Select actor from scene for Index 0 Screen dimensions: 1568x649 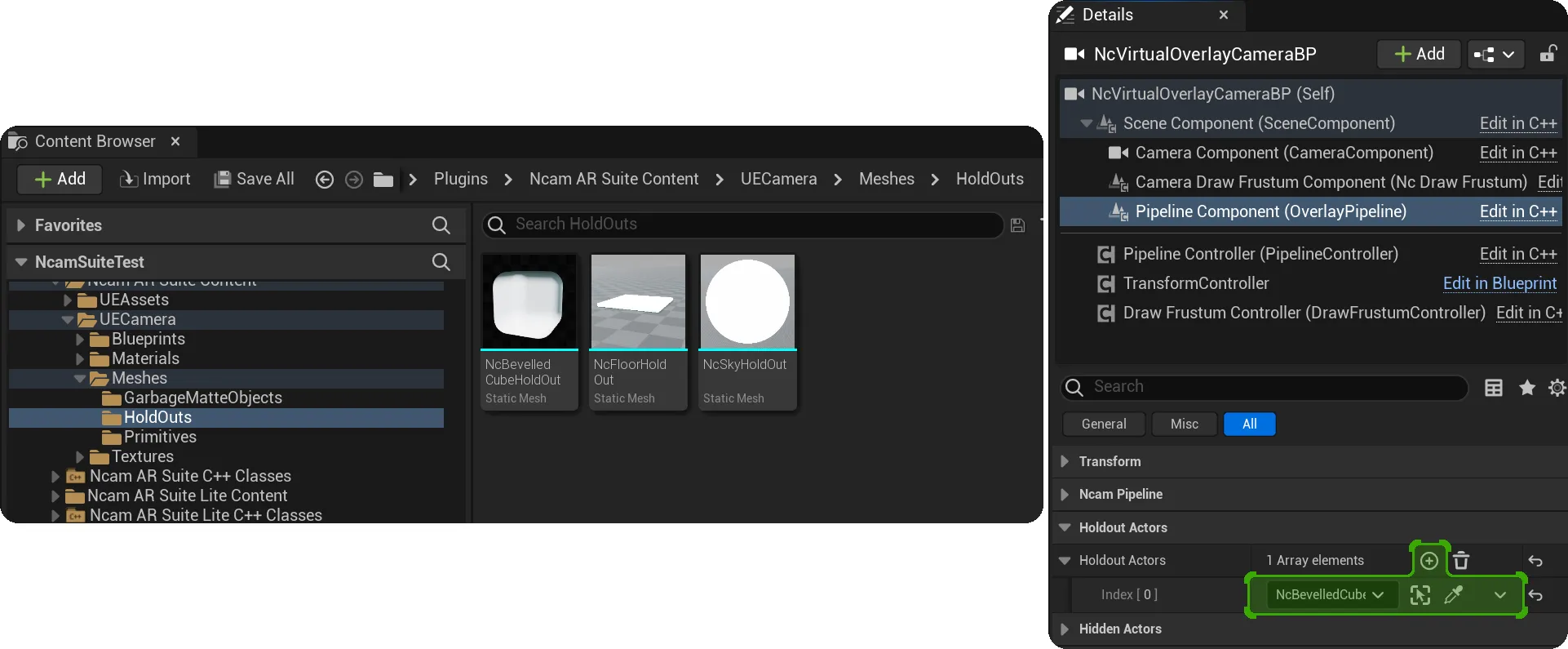click(1420, 595)
